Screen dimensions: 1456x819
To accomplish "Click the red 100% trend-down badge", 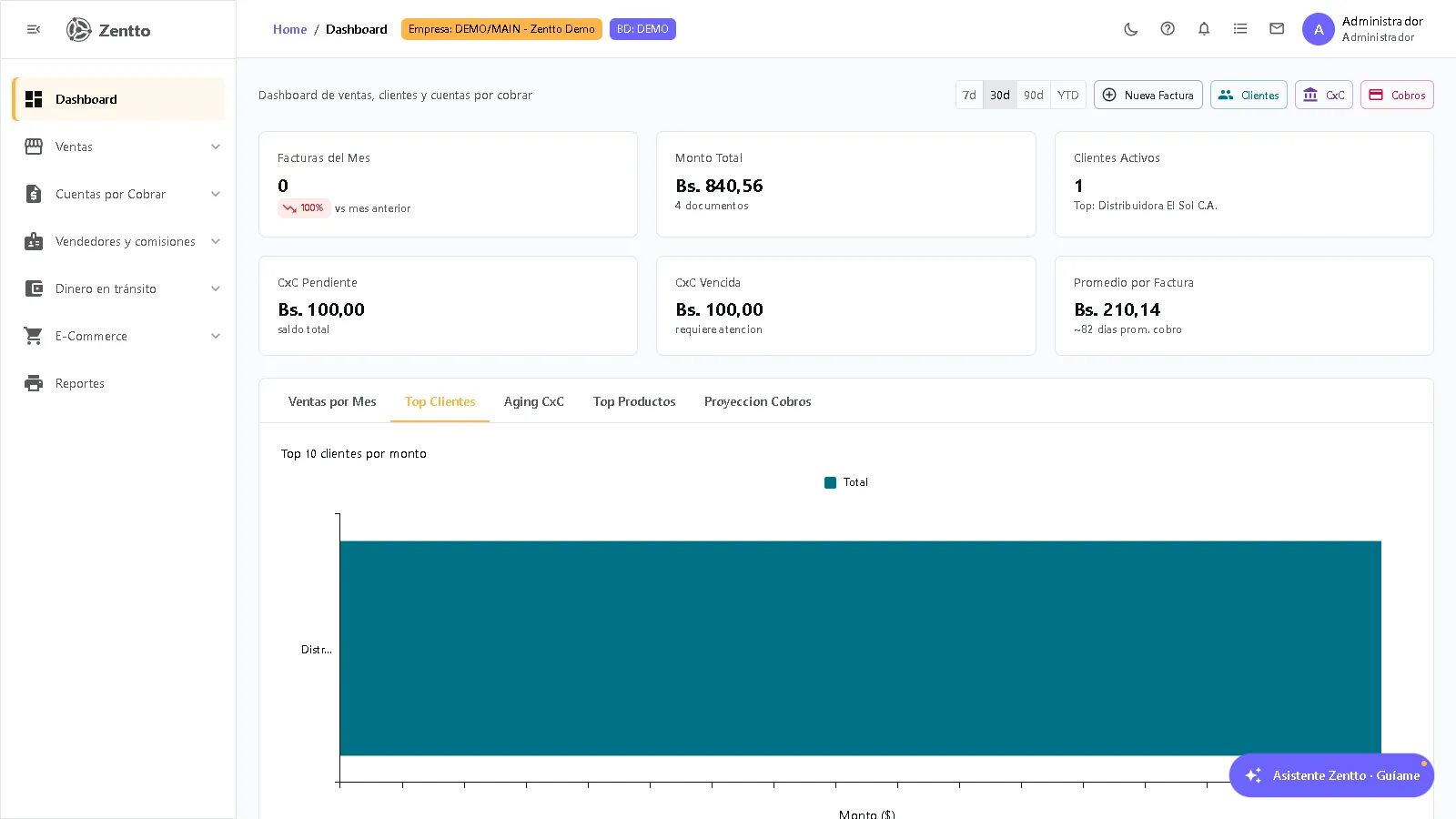I will (304, 208).
